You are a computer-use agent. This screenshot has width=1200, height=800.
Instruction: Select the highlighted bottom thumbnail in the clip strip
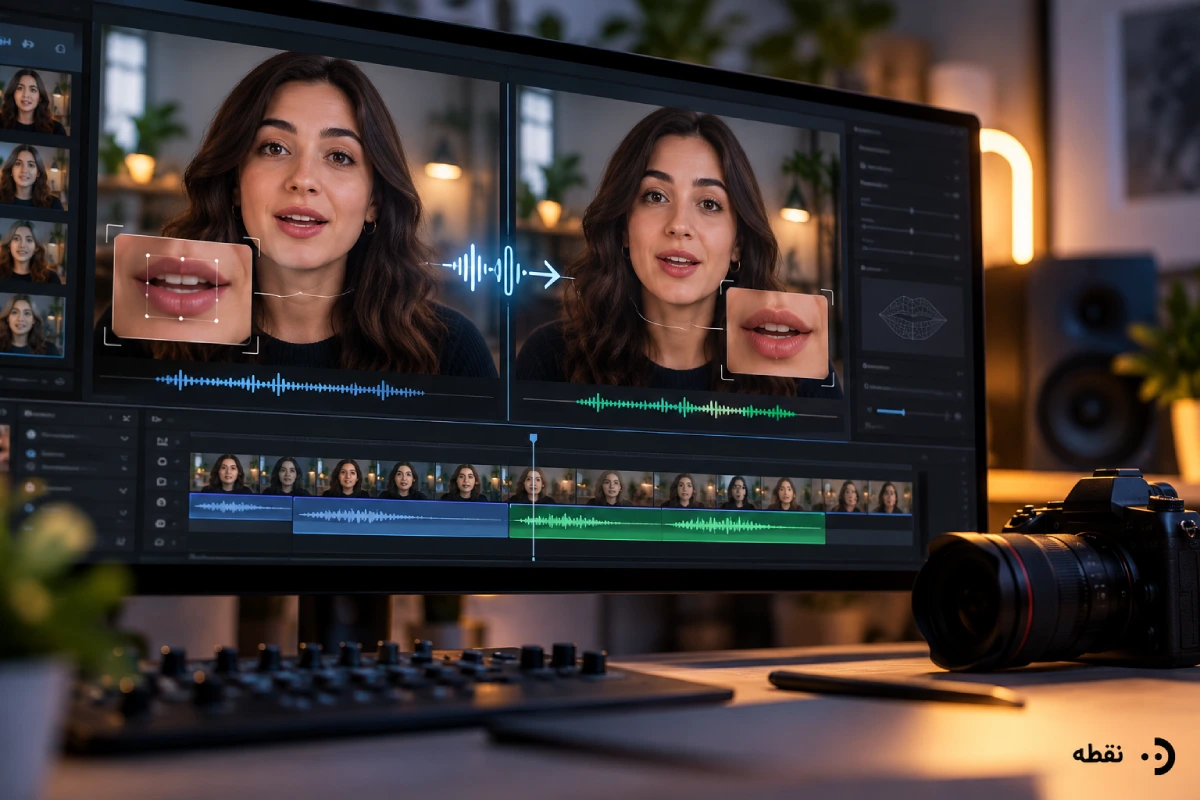[x=32, y=323]
